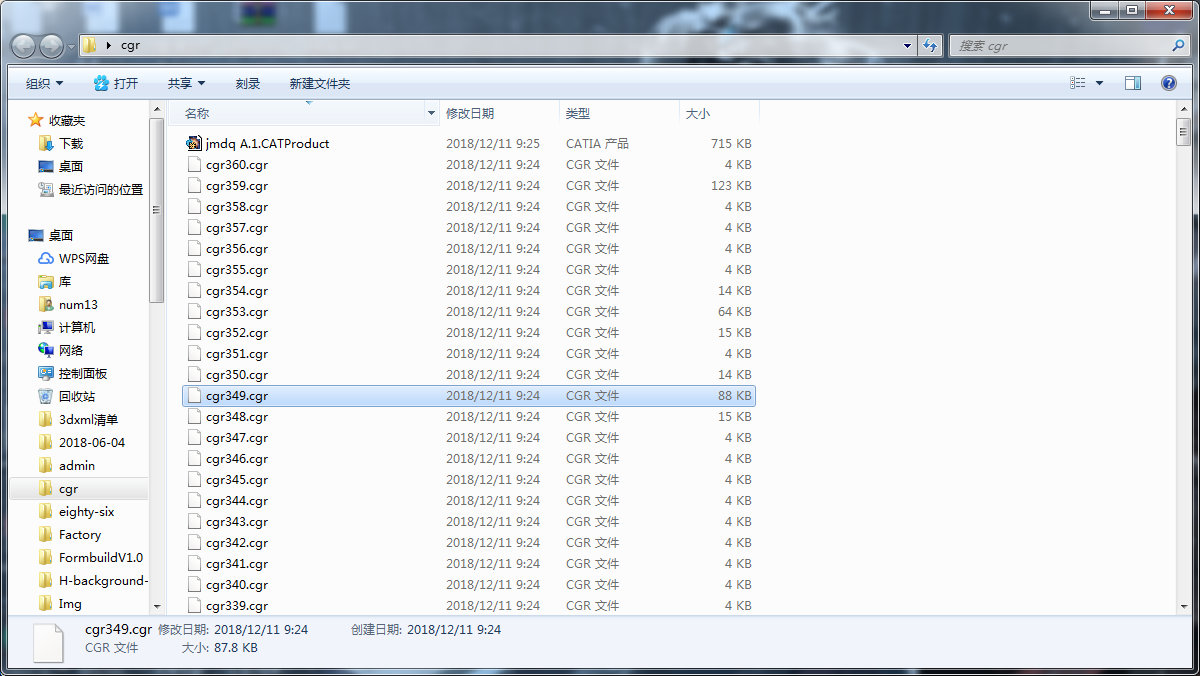1200x676 pixels.
Task: Select the file name cgr350.cgr
Action: (x=237, y=374)
